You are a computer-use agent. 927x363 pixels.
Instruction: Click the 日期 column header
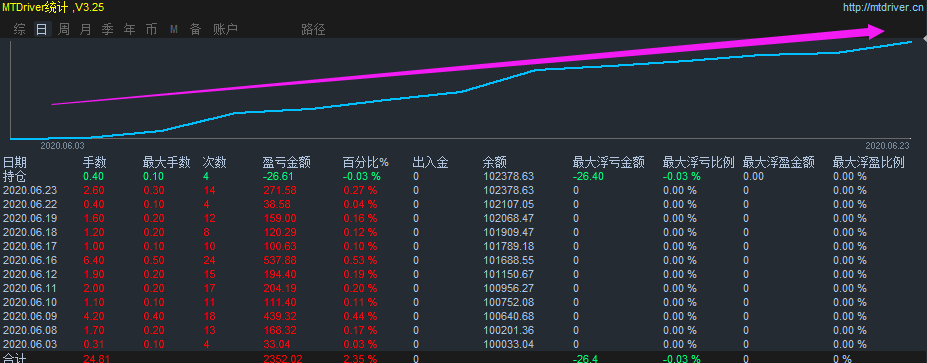click(x=15, y=163)
